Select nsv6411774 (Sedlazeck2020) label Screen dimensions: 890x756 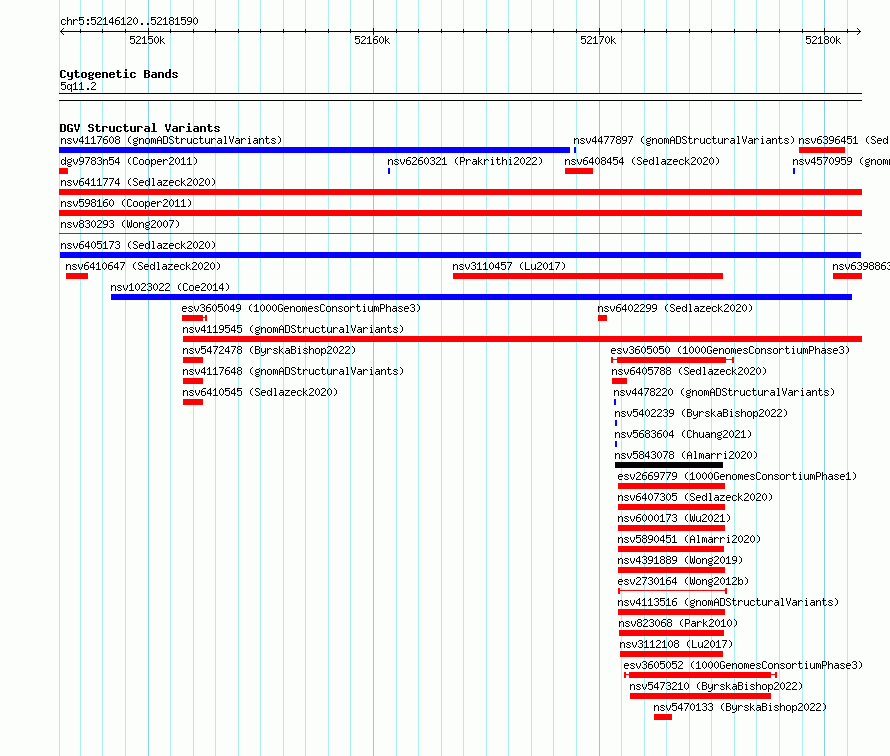pos(138,182)
